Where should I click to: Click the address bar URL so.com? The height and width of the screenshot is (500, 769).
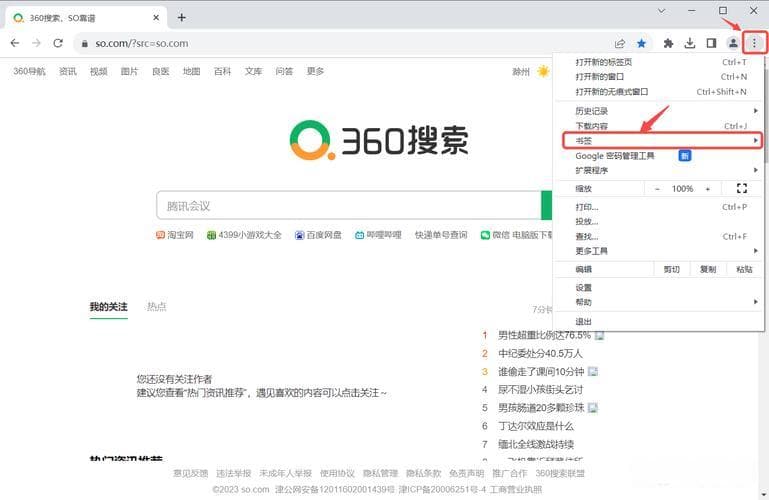tap(142, 44)
